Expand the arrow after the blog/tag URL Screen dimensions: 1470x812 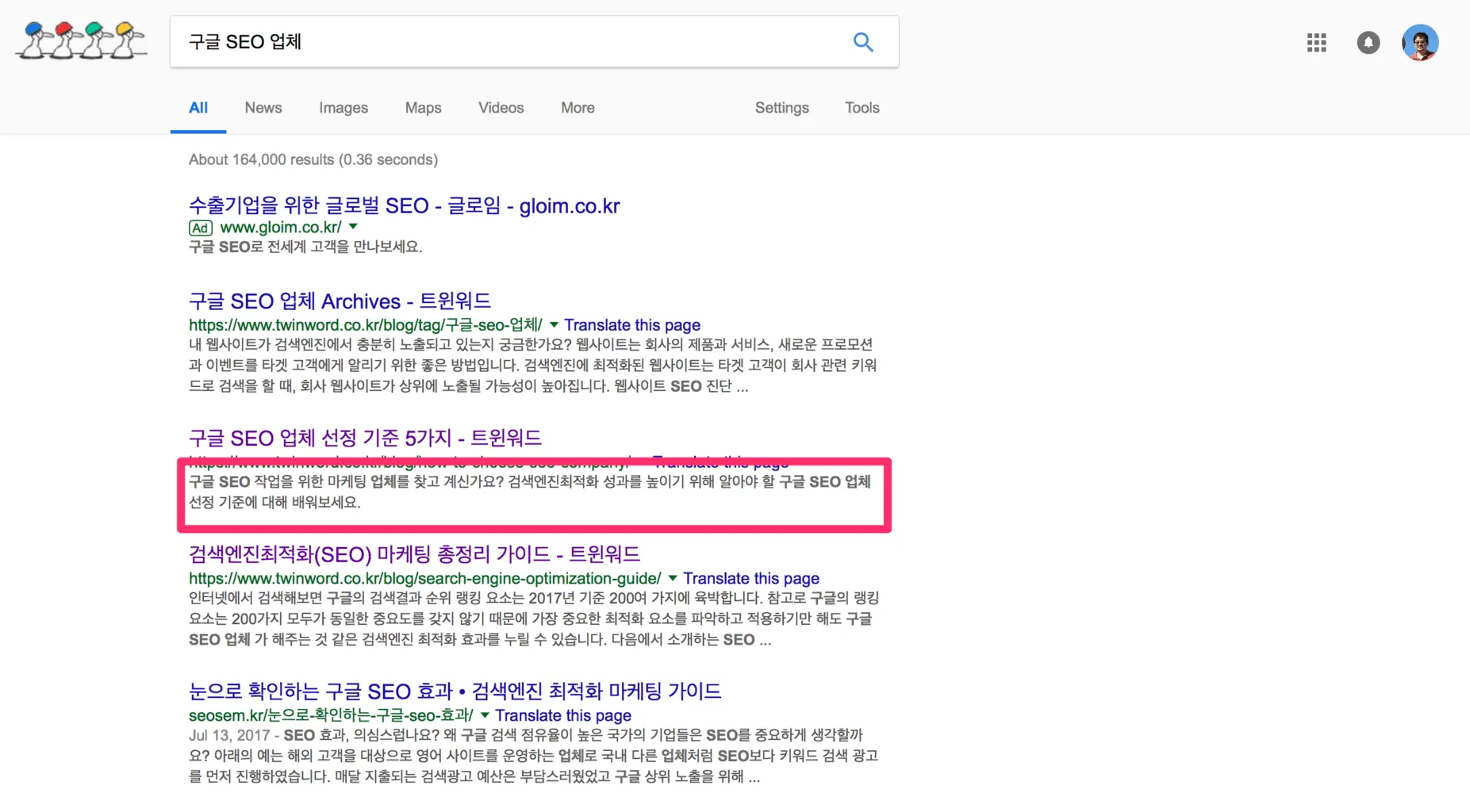554,324
